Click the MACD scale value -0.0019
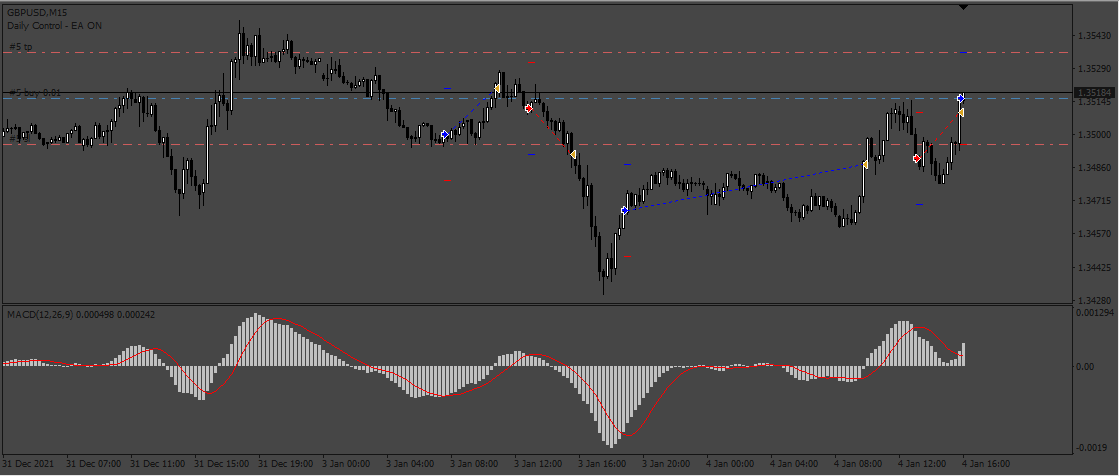This screenshot has height=476, width=1120. (1093, 448)
